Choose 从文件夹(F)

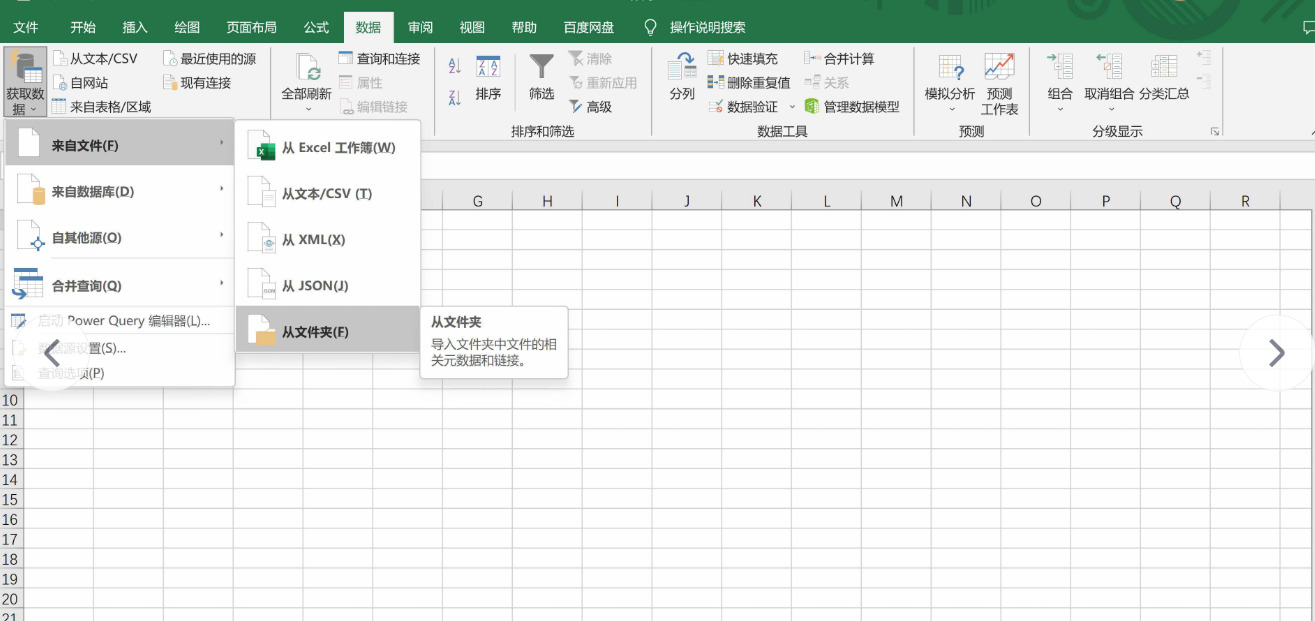coord(328,331)
